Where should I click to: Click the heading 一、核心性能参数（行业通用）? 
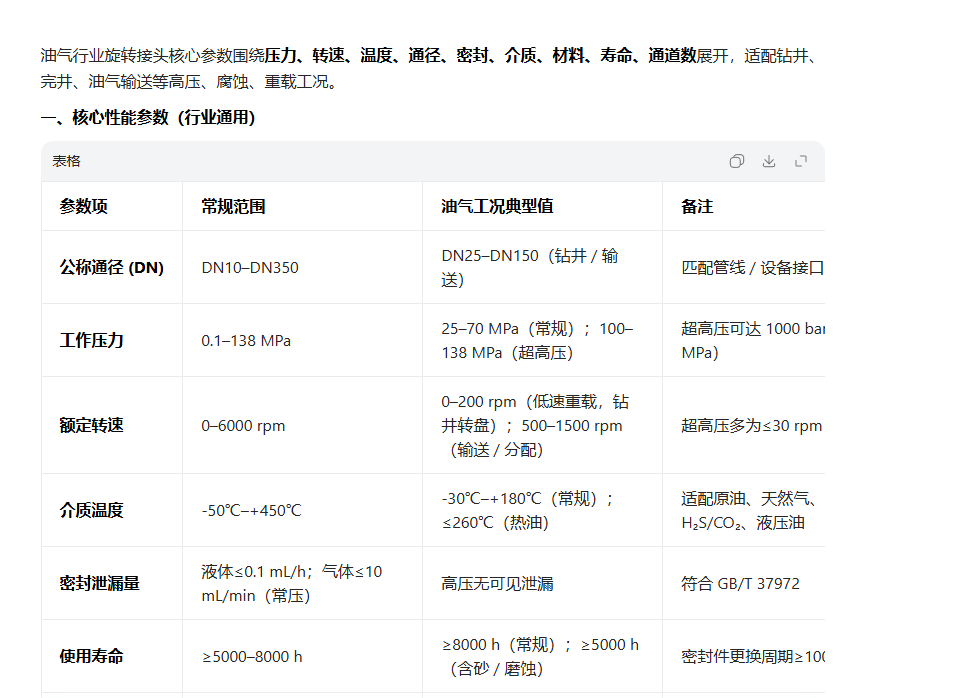coord(148,118)
